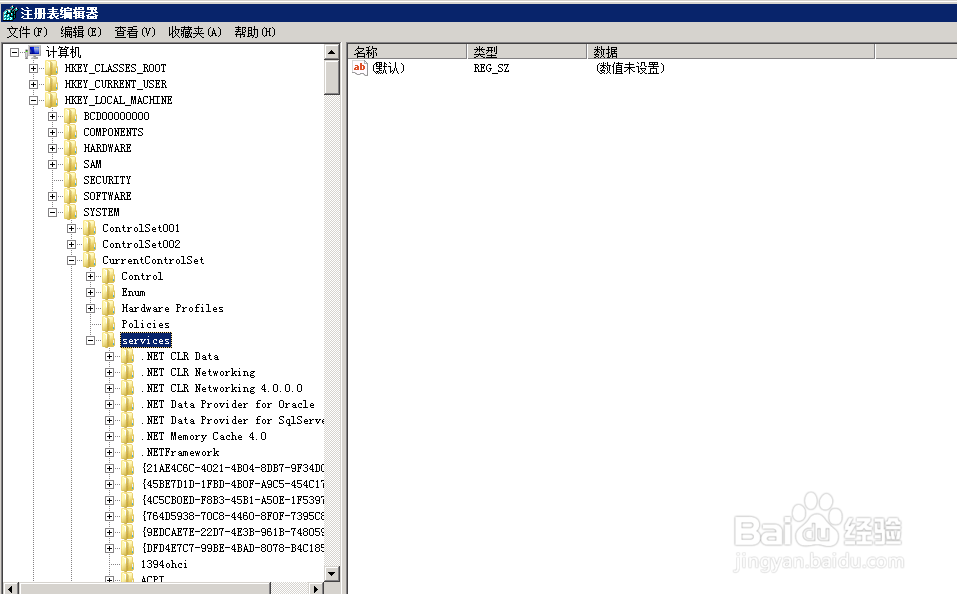Expand the .NETFramework subkey

tap(108, 452)
